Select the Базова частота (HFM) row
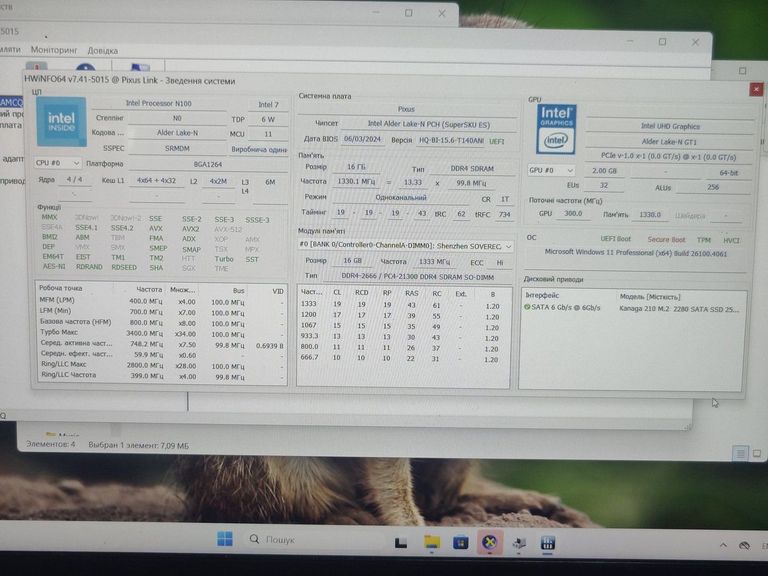Screen dimensions: 768x576 pos(162,322)
